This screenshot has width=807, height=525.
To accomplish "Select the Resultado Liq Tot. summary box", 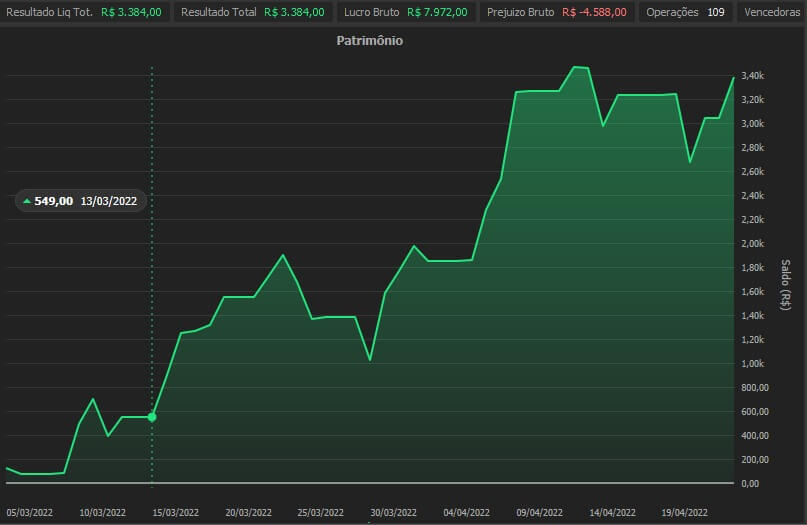I will [x=86, y=12].
